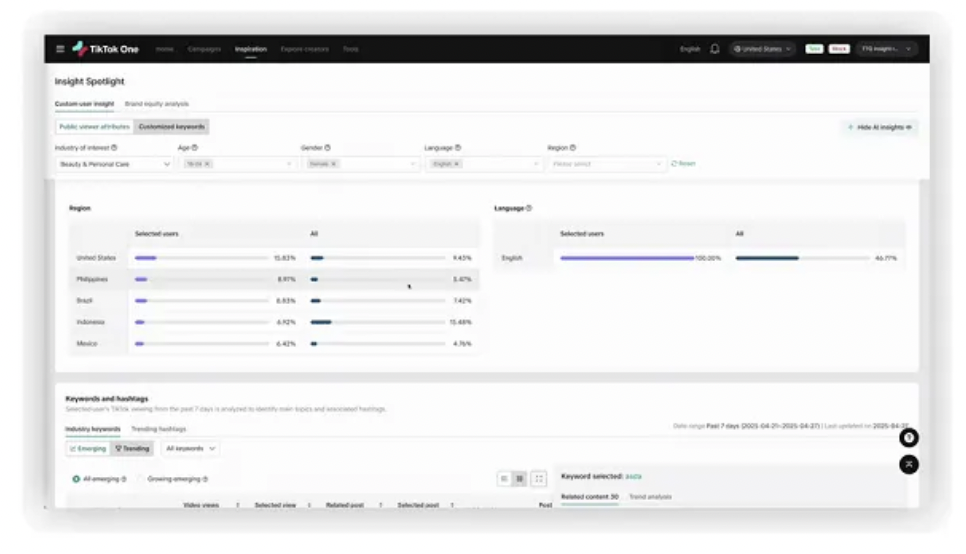Image resolution: width=966 pixels, height=554 pixels.
Task: Click the back-to-top floating button
Action: 909,464
